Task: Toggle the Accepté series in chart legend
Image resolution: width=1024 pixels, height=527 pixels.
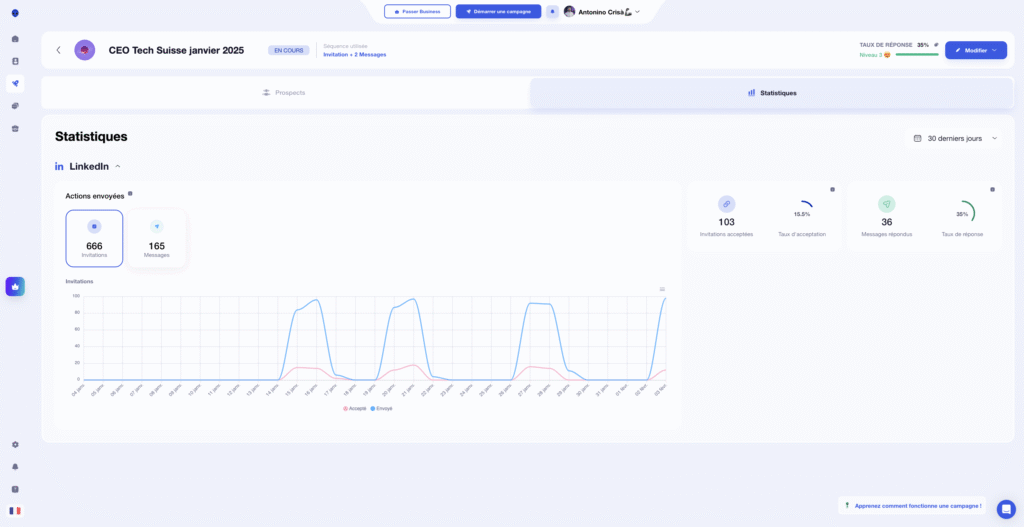Action: [355, 408]
